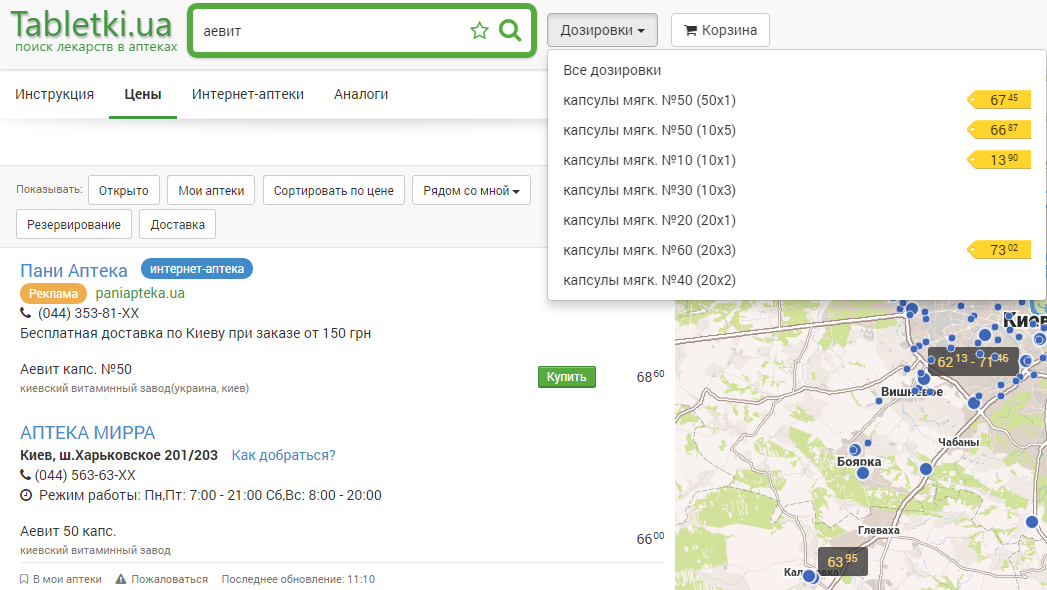Click the orange Реклама label

point(53,294)
